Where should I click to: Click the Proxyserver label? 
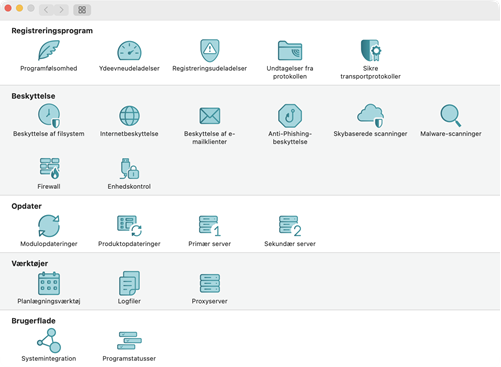[210, 301]
